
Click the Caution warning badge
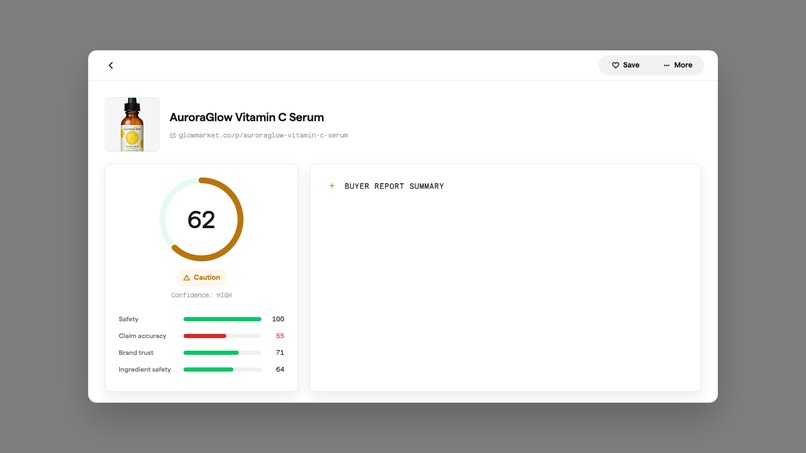(x=202, y=278)
